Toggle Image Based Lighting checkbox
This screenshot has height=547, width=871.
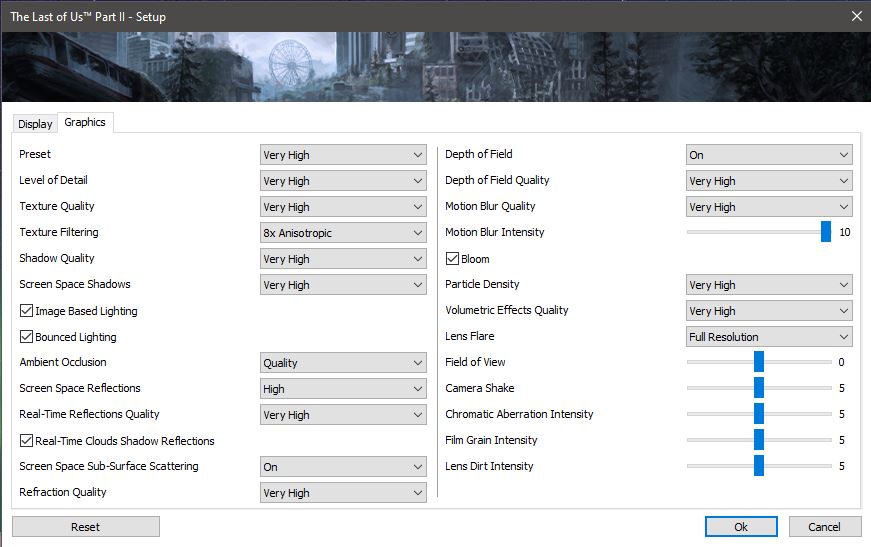26,310
